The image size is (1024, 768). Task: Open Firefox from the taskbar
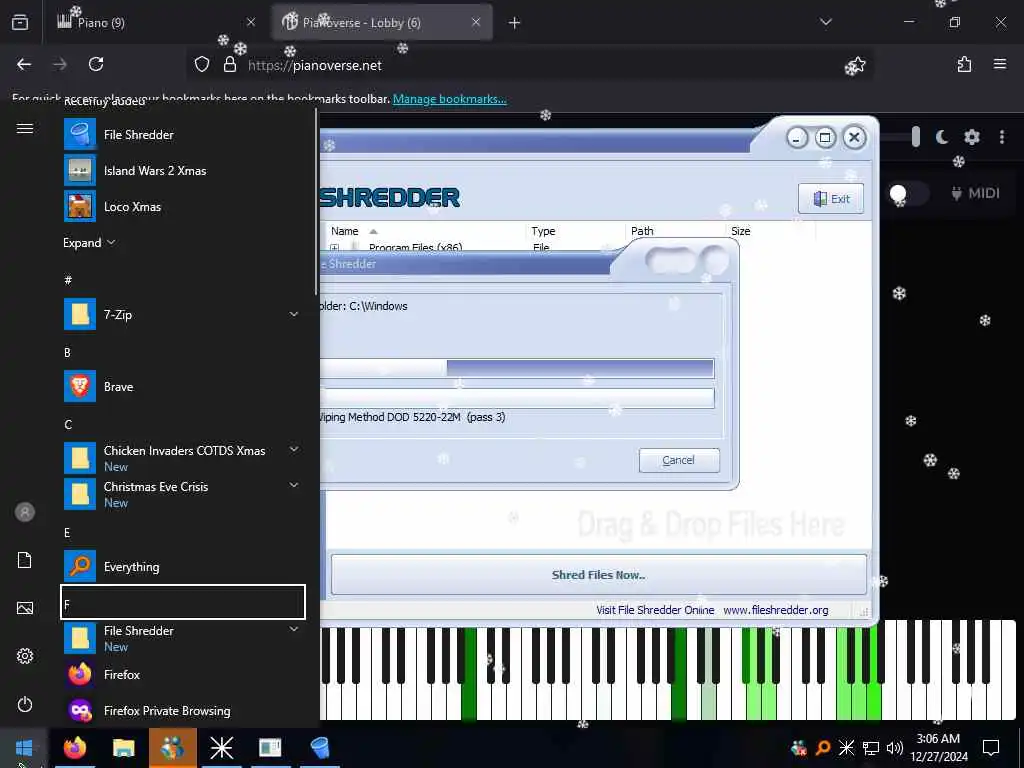coord(74,747)
